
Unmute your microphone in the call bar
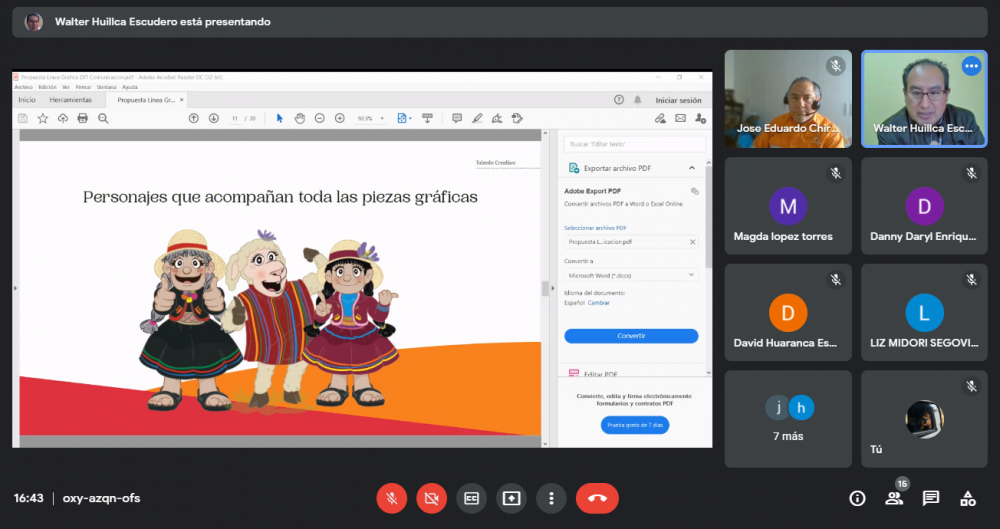click(392, 498)
